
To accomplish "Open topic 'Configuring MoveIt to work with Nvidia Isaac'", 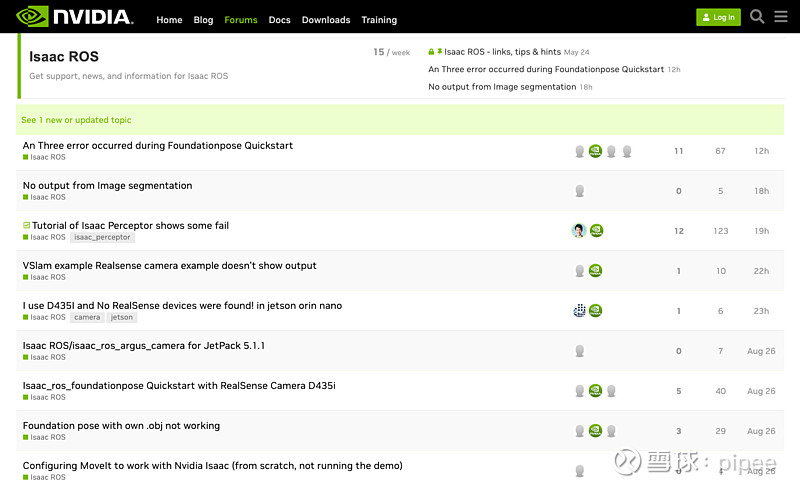I will tap(213, 466).
